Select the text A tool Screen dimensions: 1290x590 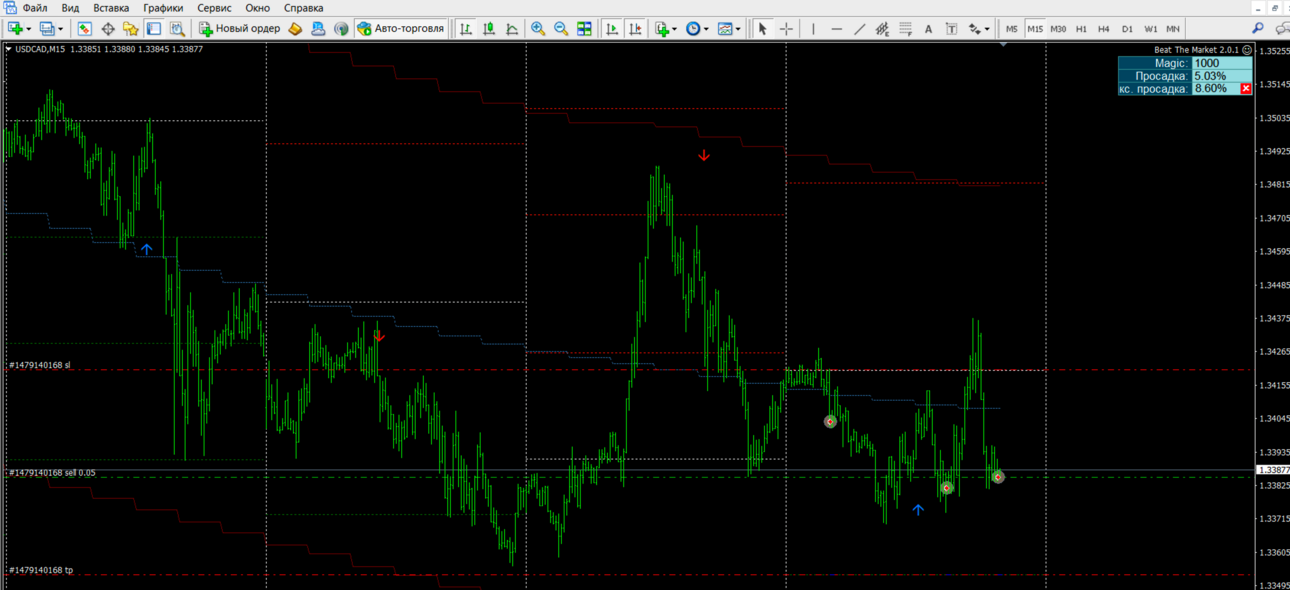point(928,29)
